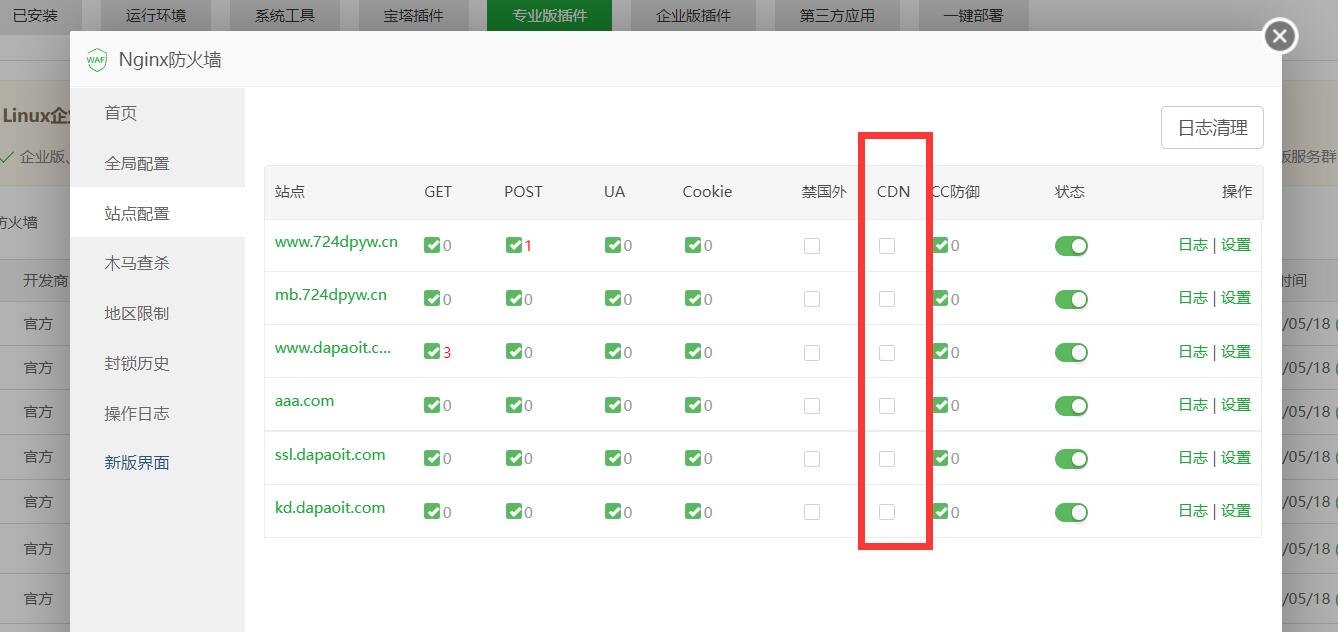Uncheck GET filter for www.dapaoit.c... row
1338x632 pixels.
[x=432, y=351]
